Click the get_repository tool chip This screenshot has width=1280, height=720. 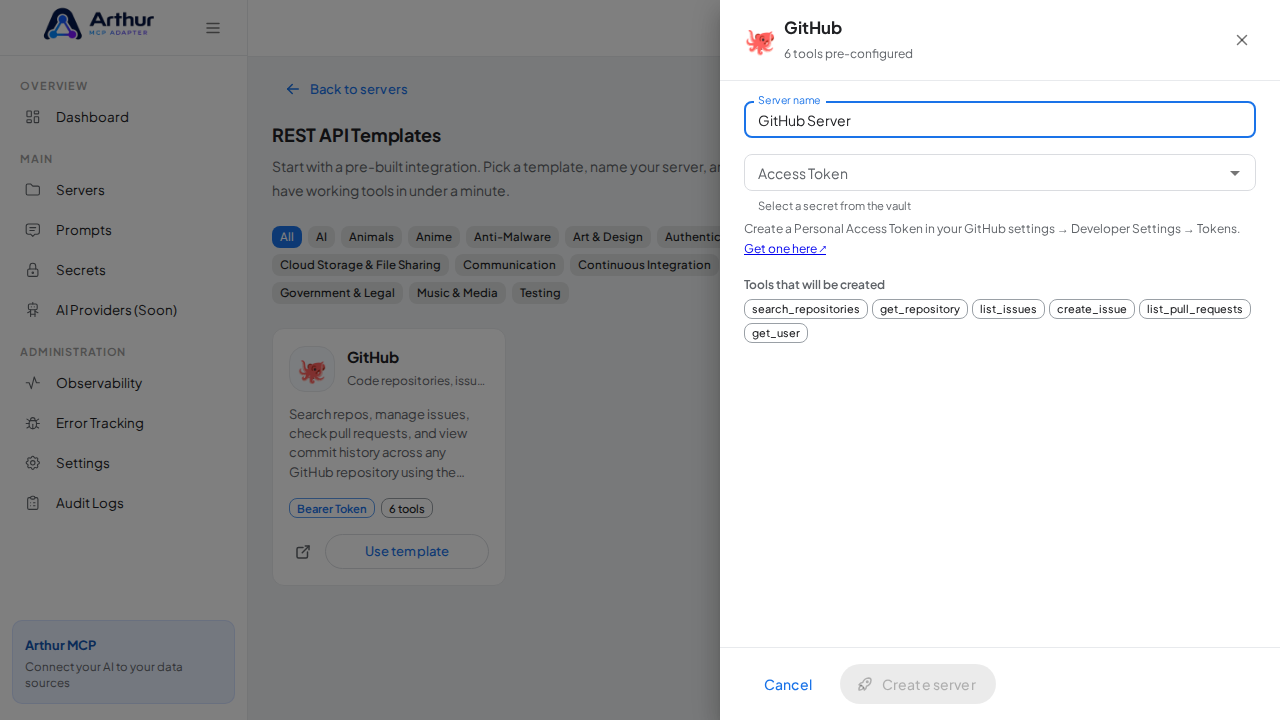click(920, 309)
